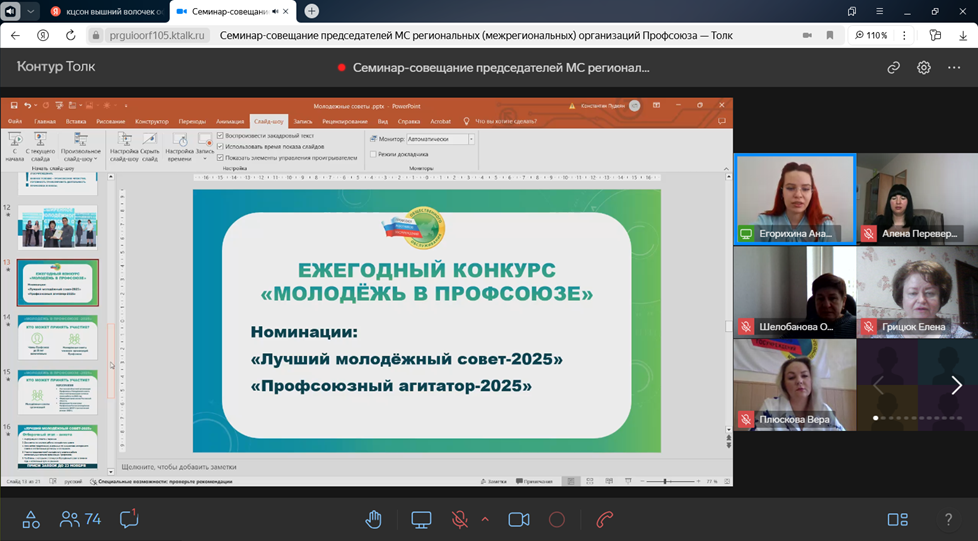The image size is (978, 541).
Task: Close the Семинар-совещание browser tab
Action: pyautogui.click(x=286, y=11)
